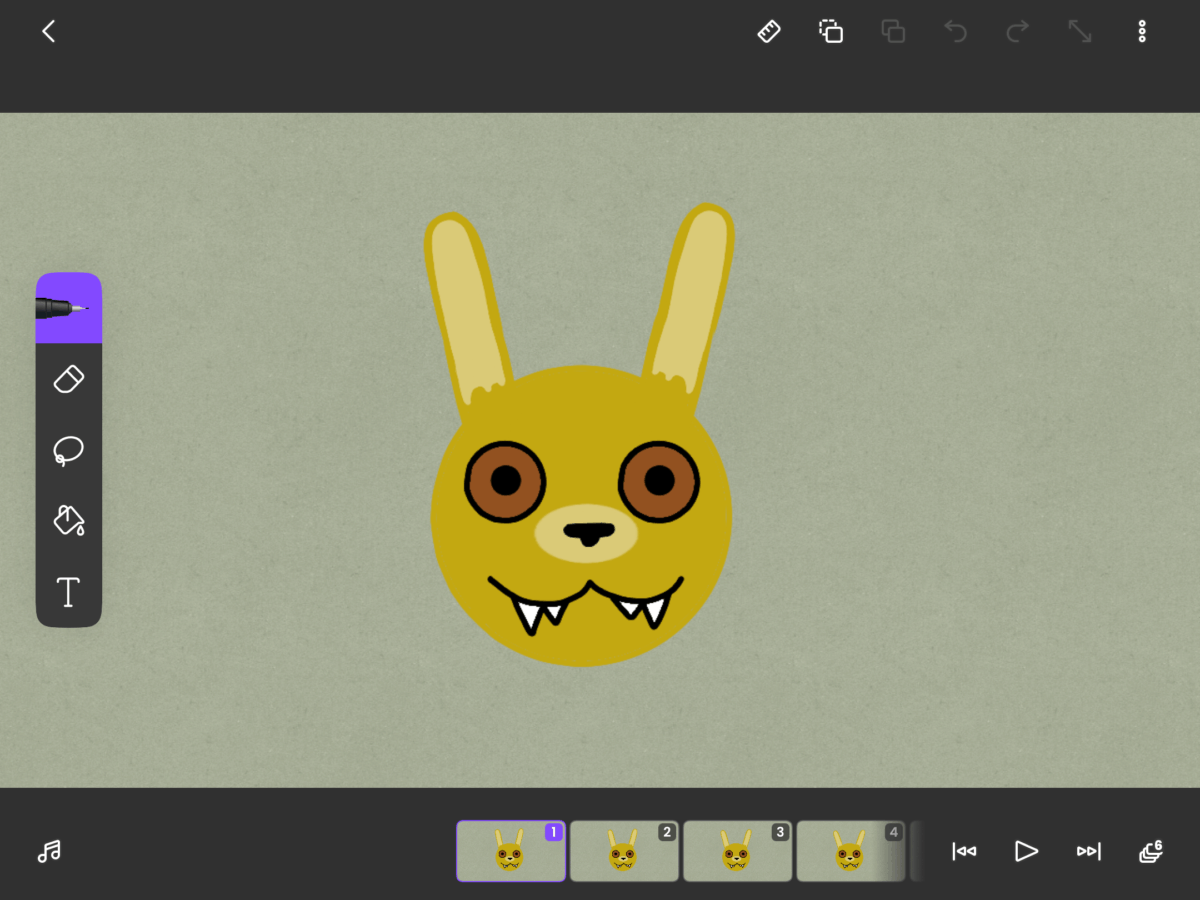Select the Text tool
The height and width of the screenshot is (900, 1200).
point(68,592)
